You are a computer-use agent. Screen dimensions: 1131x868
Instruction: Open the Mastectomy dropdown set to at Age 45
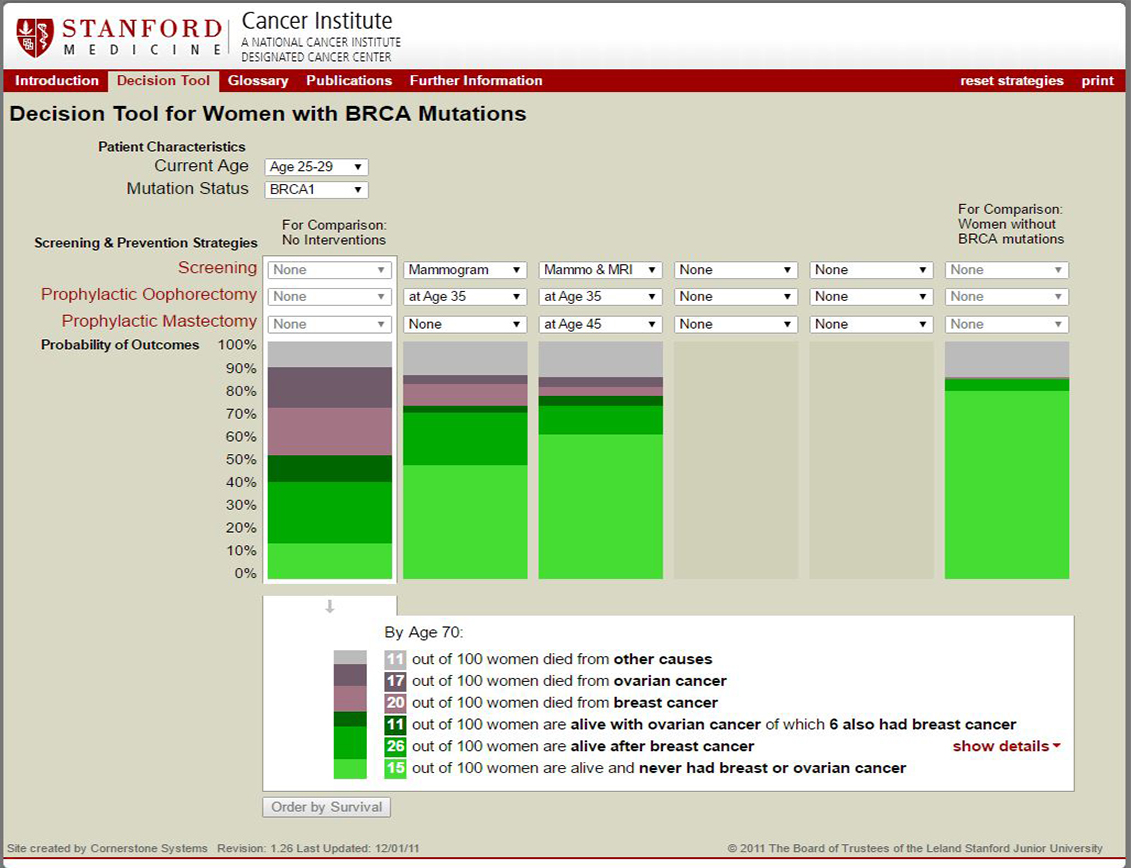600,324
